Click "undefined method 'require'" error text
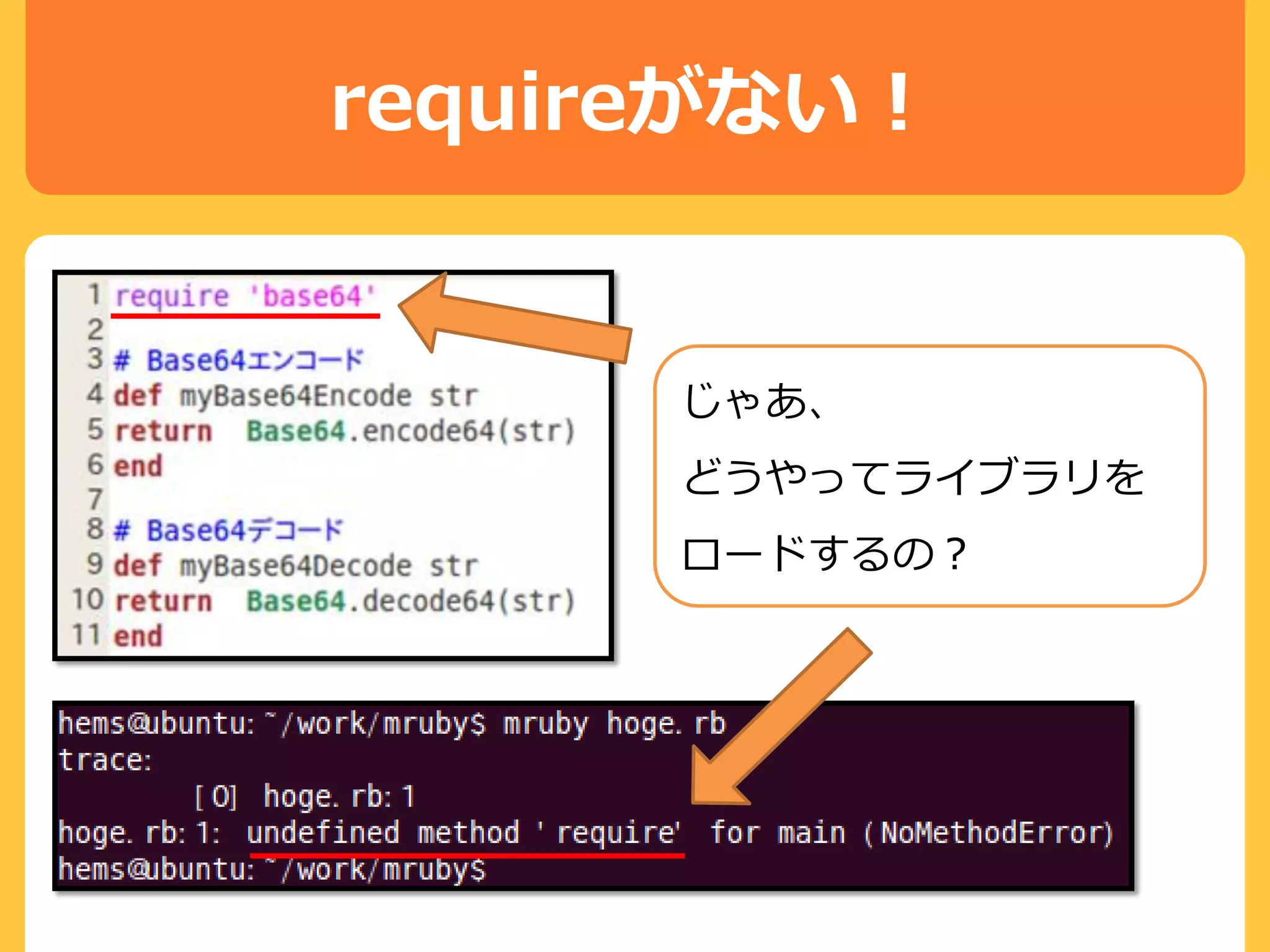Screen dimensions: 1270x952 (463, 832)
